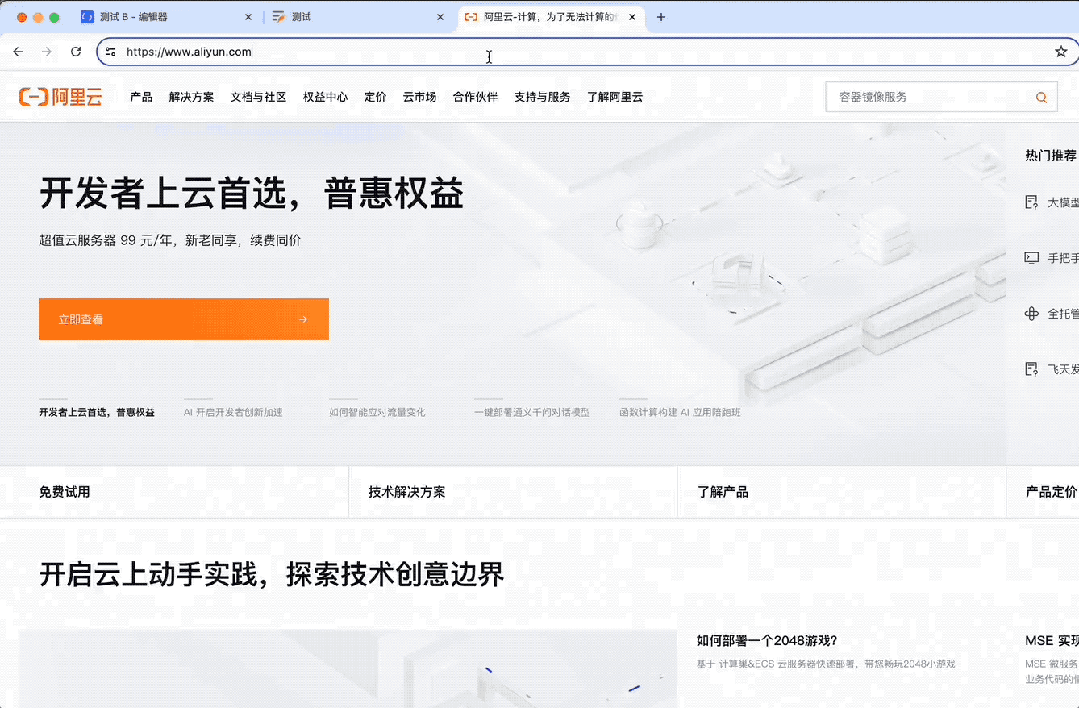The width and height of the screenshot is (1079, 708).
Task: Open the MSE article link
Action: (1052, 641)
